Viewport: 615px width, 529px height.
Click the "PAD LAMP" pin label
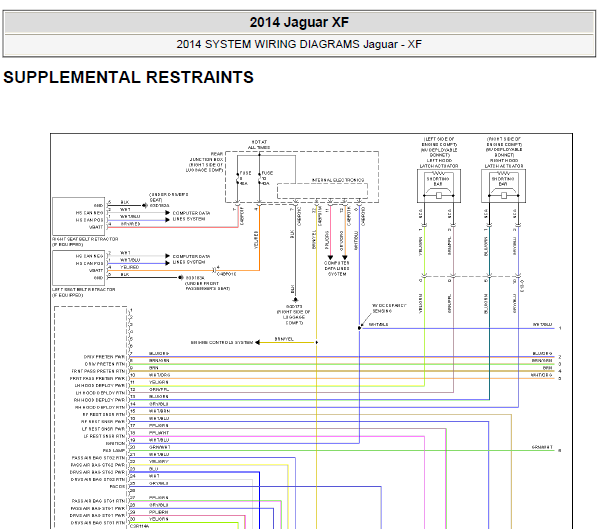tap(114, 451)
